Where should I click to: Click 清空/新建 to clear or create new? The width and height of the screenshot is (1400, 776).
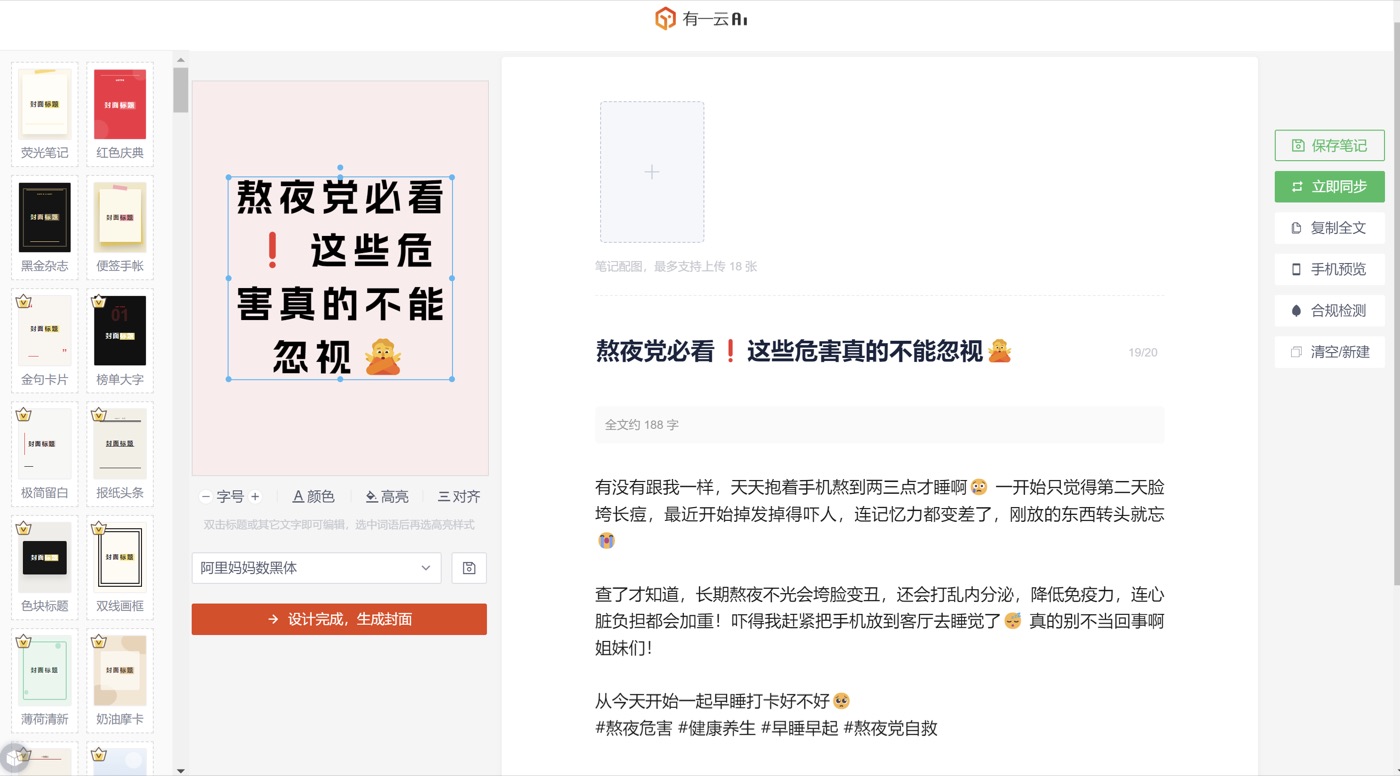click(x=1329, y=352)
